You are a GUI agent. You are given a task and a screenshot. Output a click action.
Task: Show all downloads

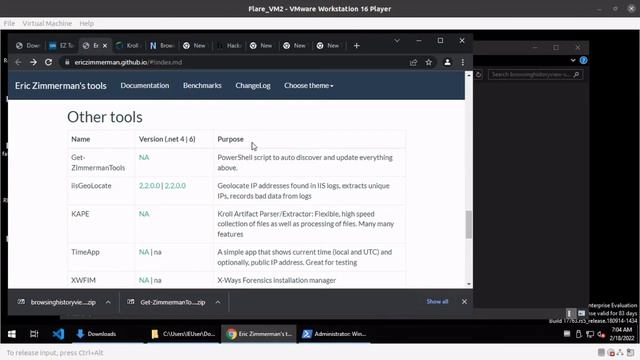tap(437, 302)
